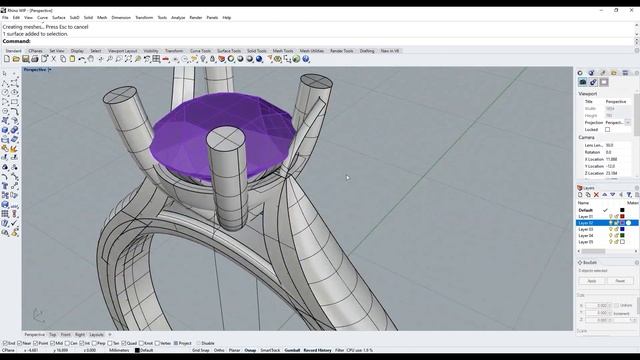Click New Layer icon in Layers panel
This screenshot has width=640, height=360.
click(580, 195)
